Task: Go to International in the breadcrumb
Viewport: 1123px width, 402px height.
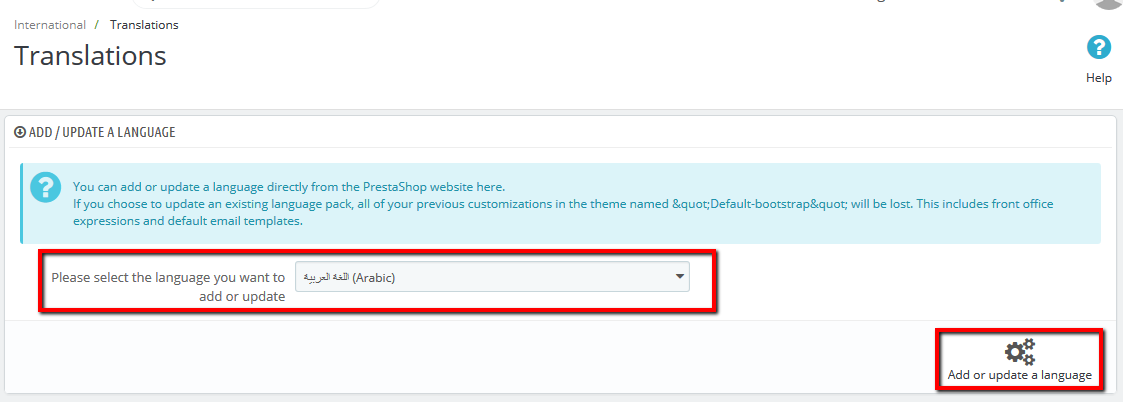Action: pyautogui.click(x=49, y=24)
